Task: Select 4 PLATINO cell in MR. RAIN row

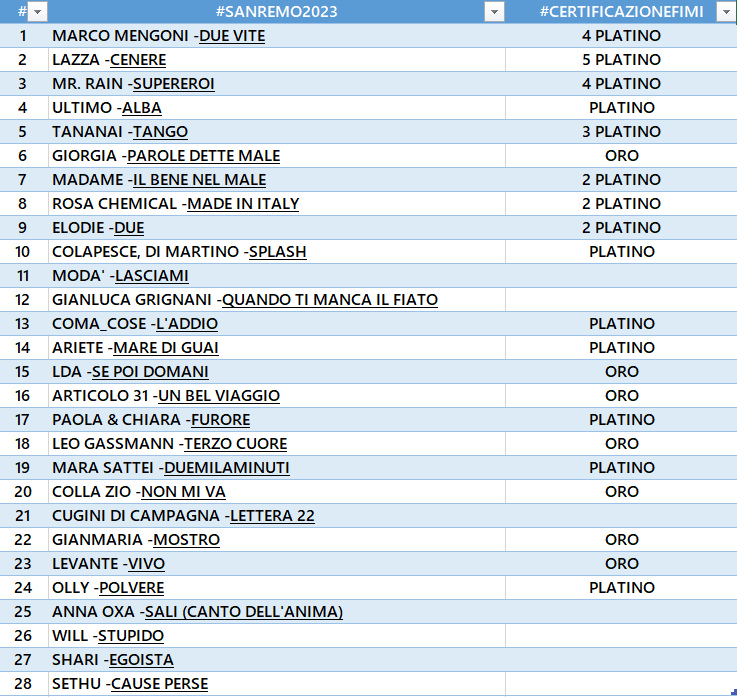Action: 621,84
